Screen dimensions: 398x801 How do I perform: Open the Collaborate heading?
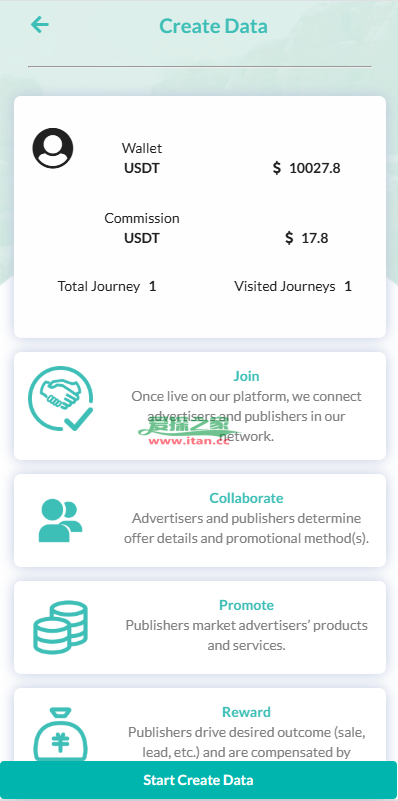pos(246,498)
